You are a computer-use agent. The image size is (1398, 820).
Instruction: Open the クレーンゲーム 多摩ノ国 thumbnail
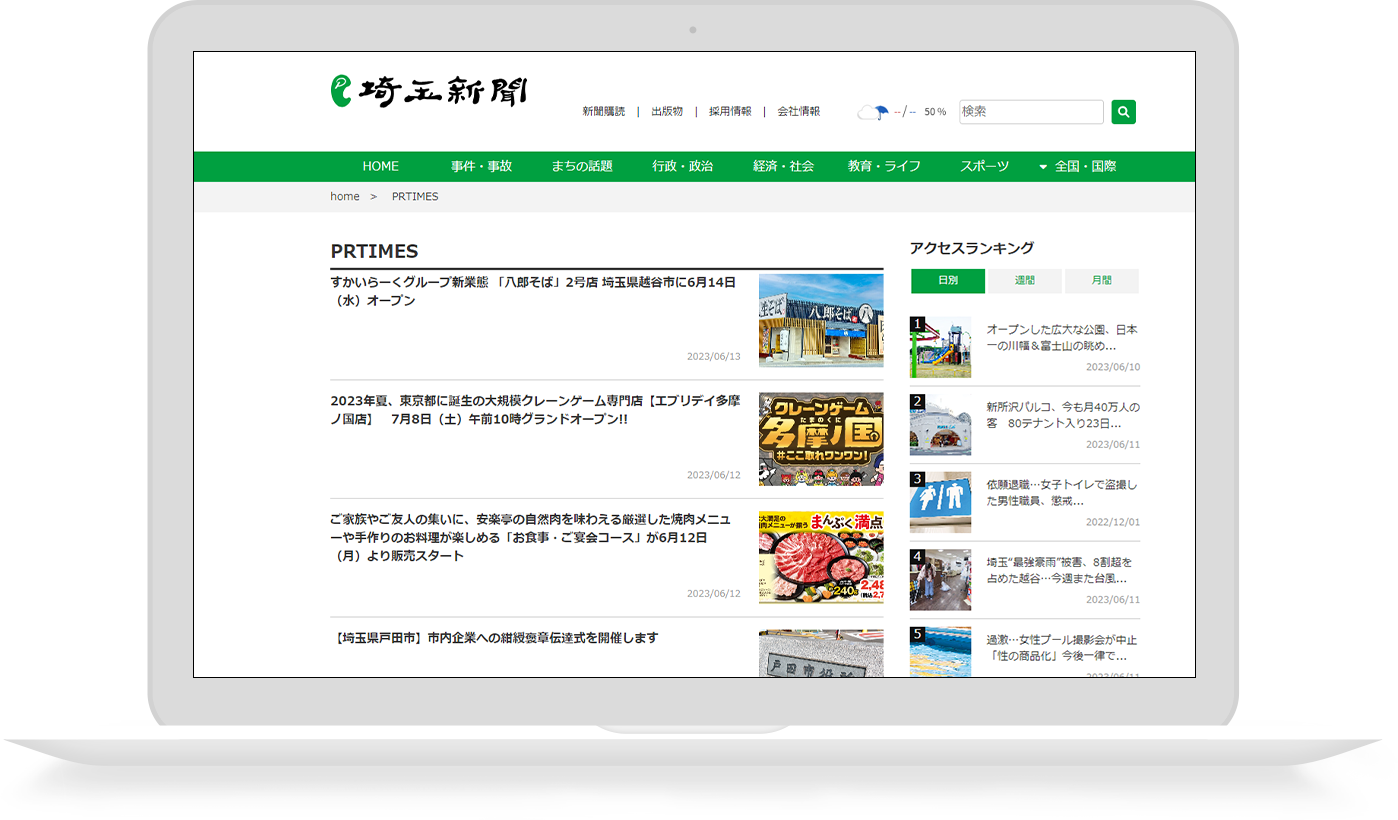[821, 439]
